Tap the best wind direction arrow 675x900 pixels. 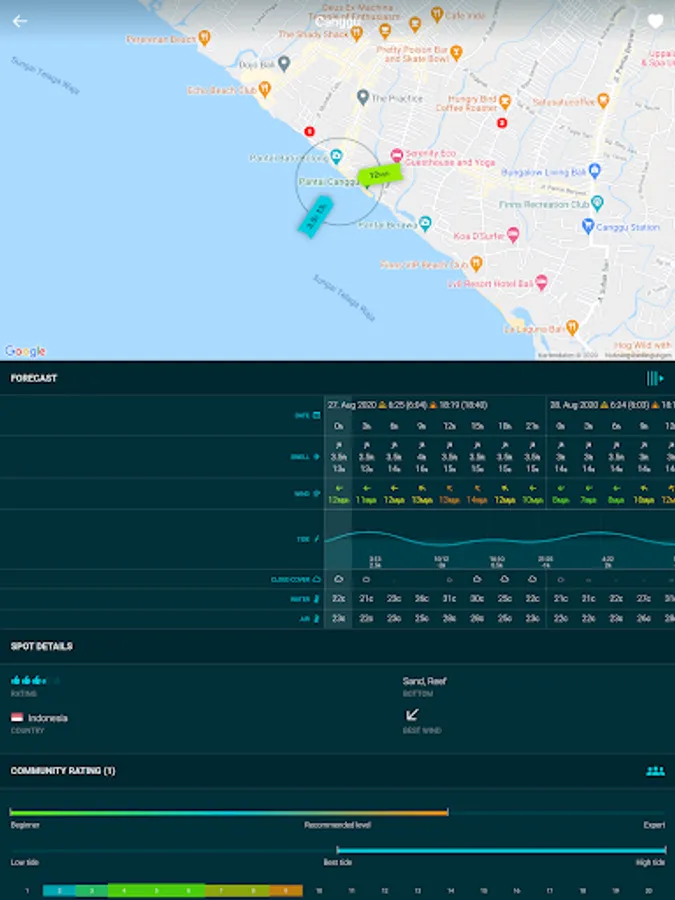pyautogui.click(x=411, y=715)
